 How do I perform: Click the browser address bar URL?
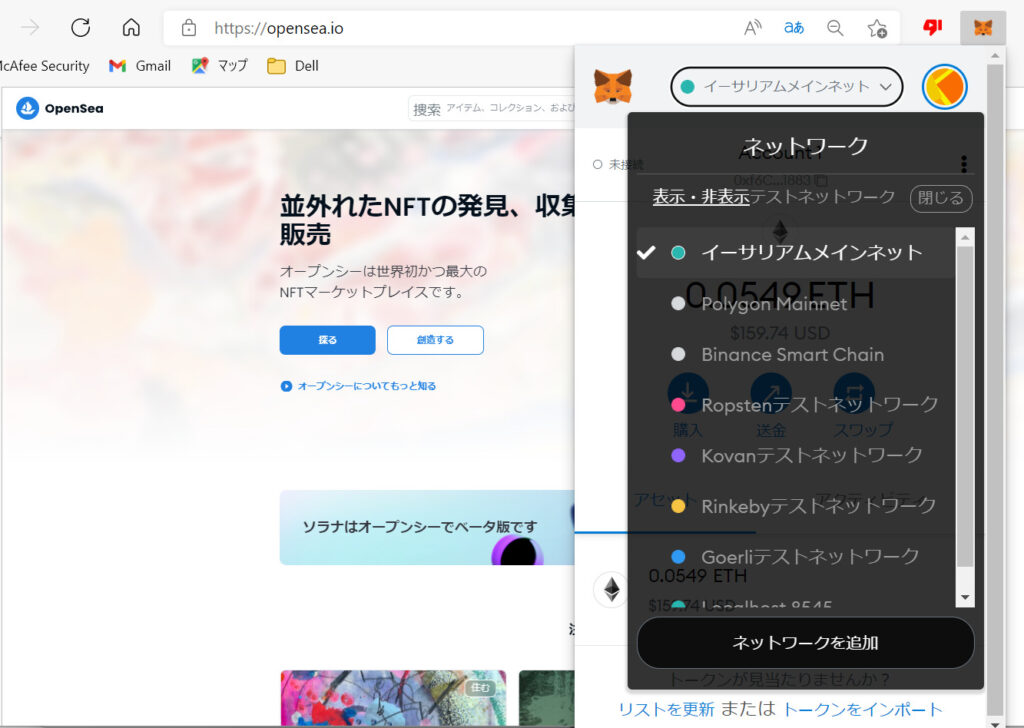pos(279,28)
